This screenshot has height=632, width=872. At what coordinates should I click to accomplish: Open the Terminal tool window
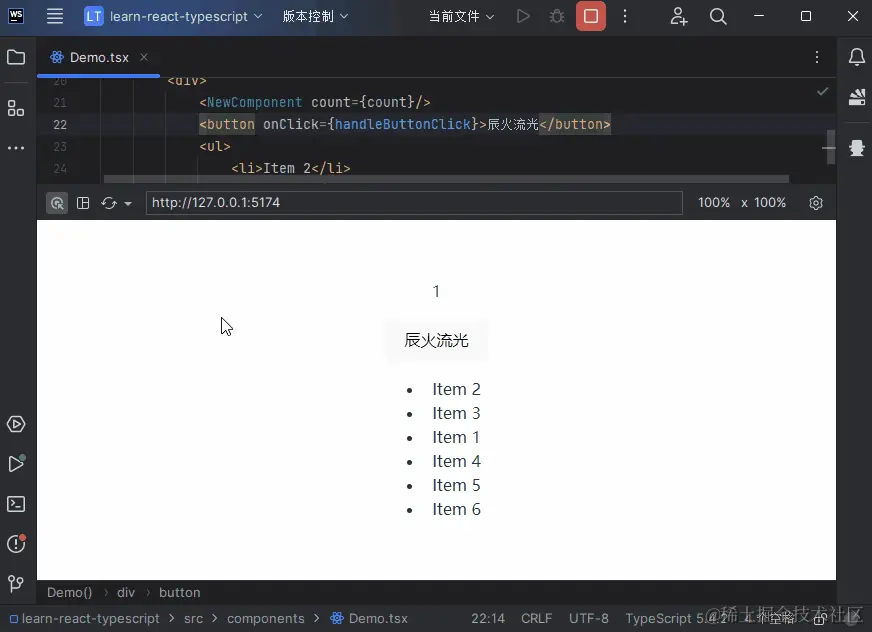coord(16,504)
